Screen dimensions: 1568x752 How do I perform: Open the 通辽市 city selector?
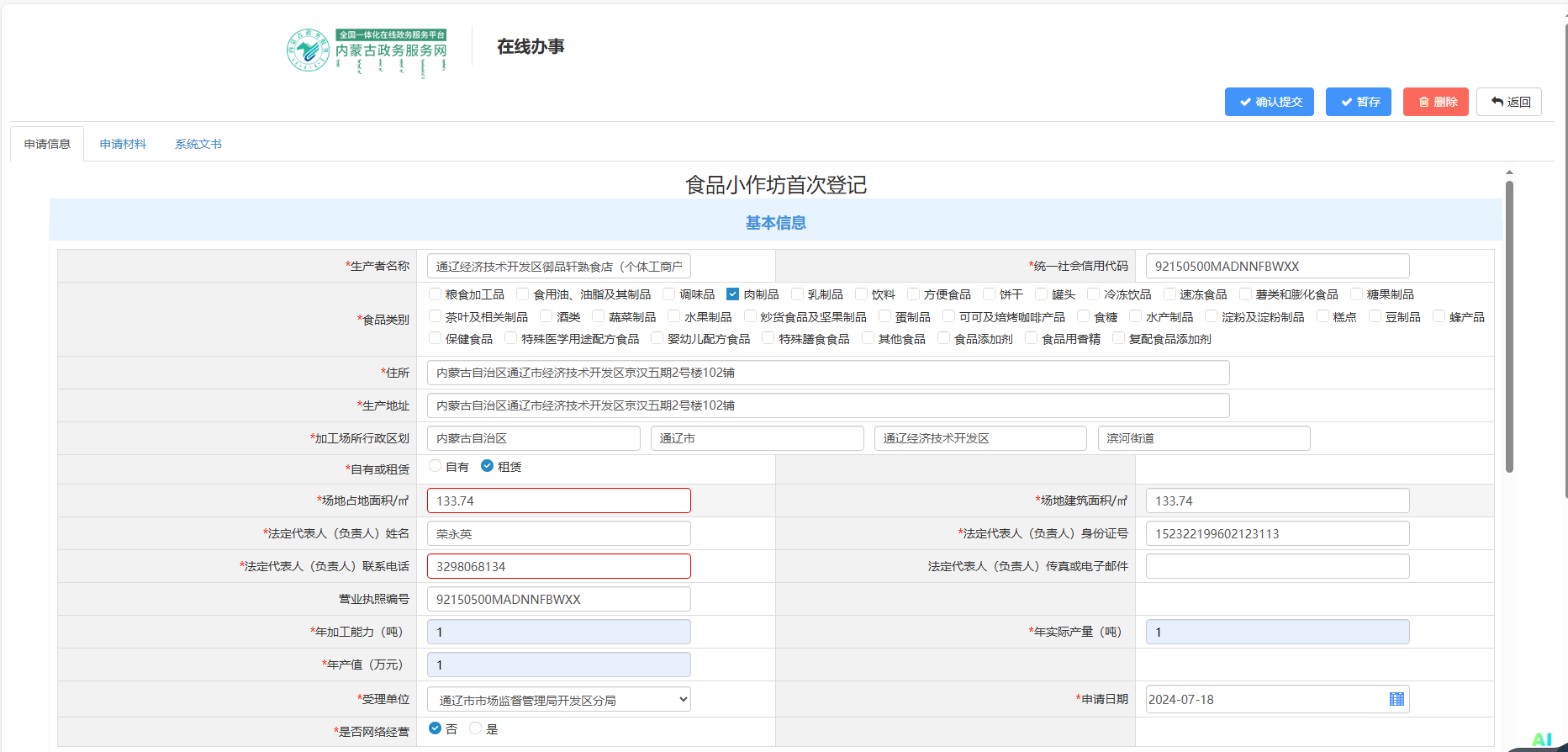[x=757, y=438]
